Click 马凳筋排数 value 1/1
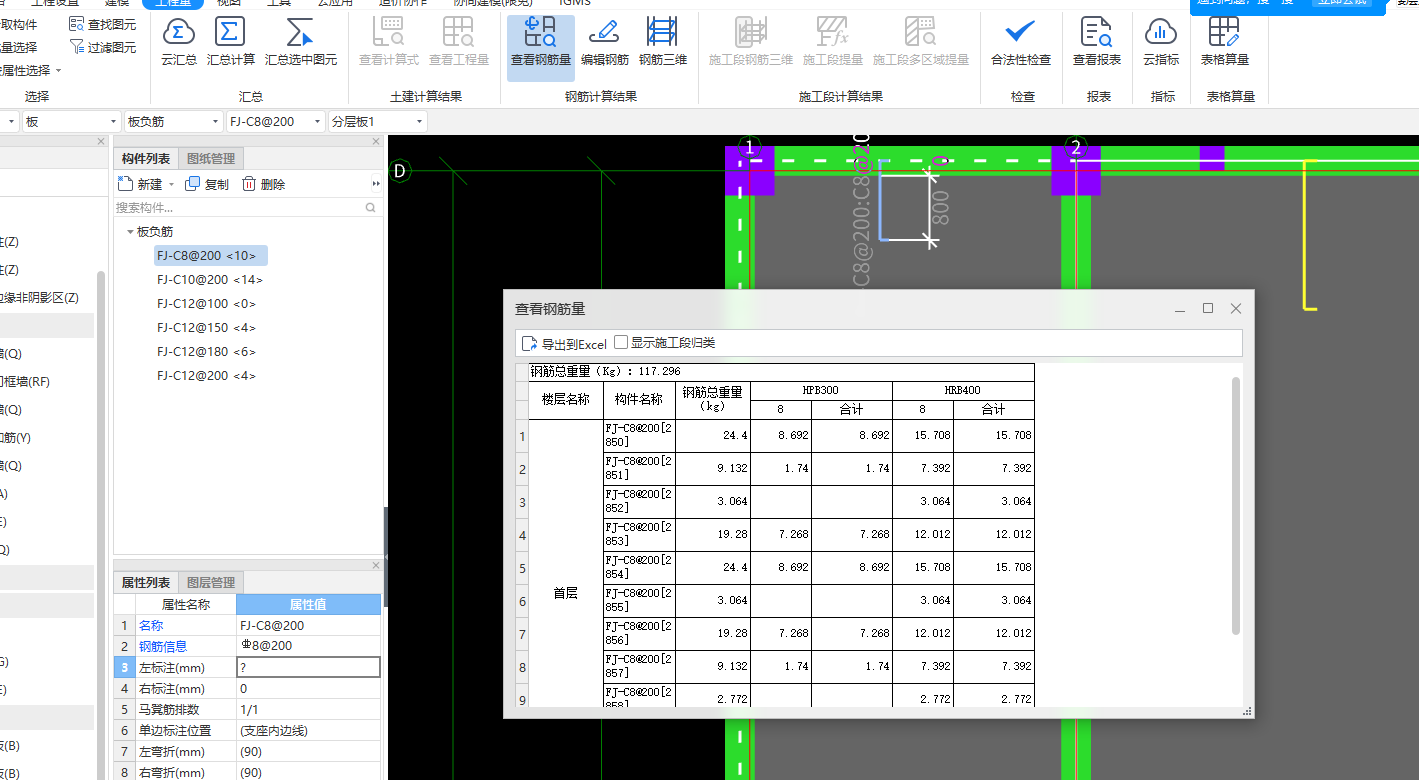The height and width of the screenshot is (780, 1419). coord(308,709)
